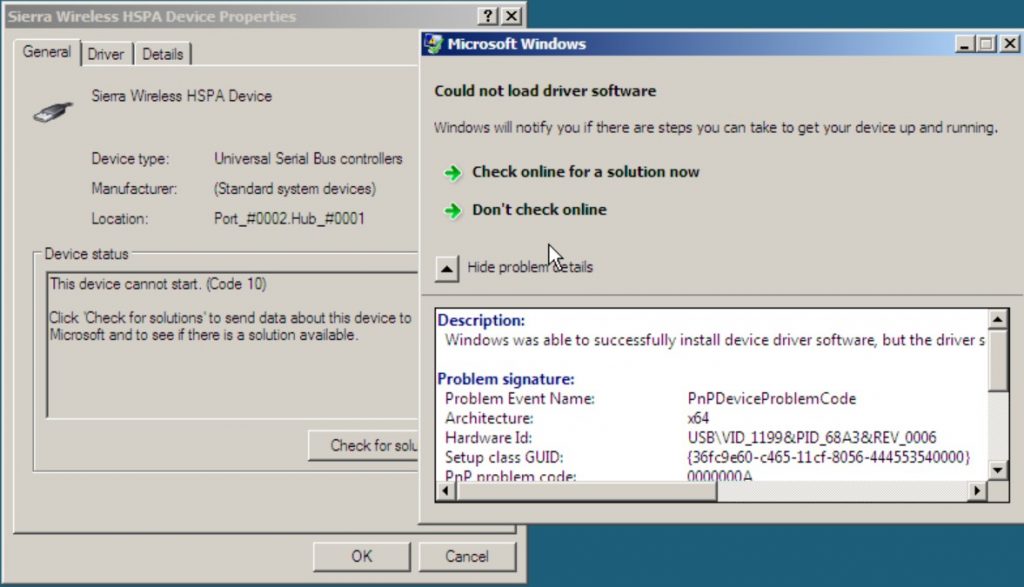This screenshot has width=1024, height=587.
Task: Click the vertical scrollbar thumb in problem details
Action: (997, 360)
